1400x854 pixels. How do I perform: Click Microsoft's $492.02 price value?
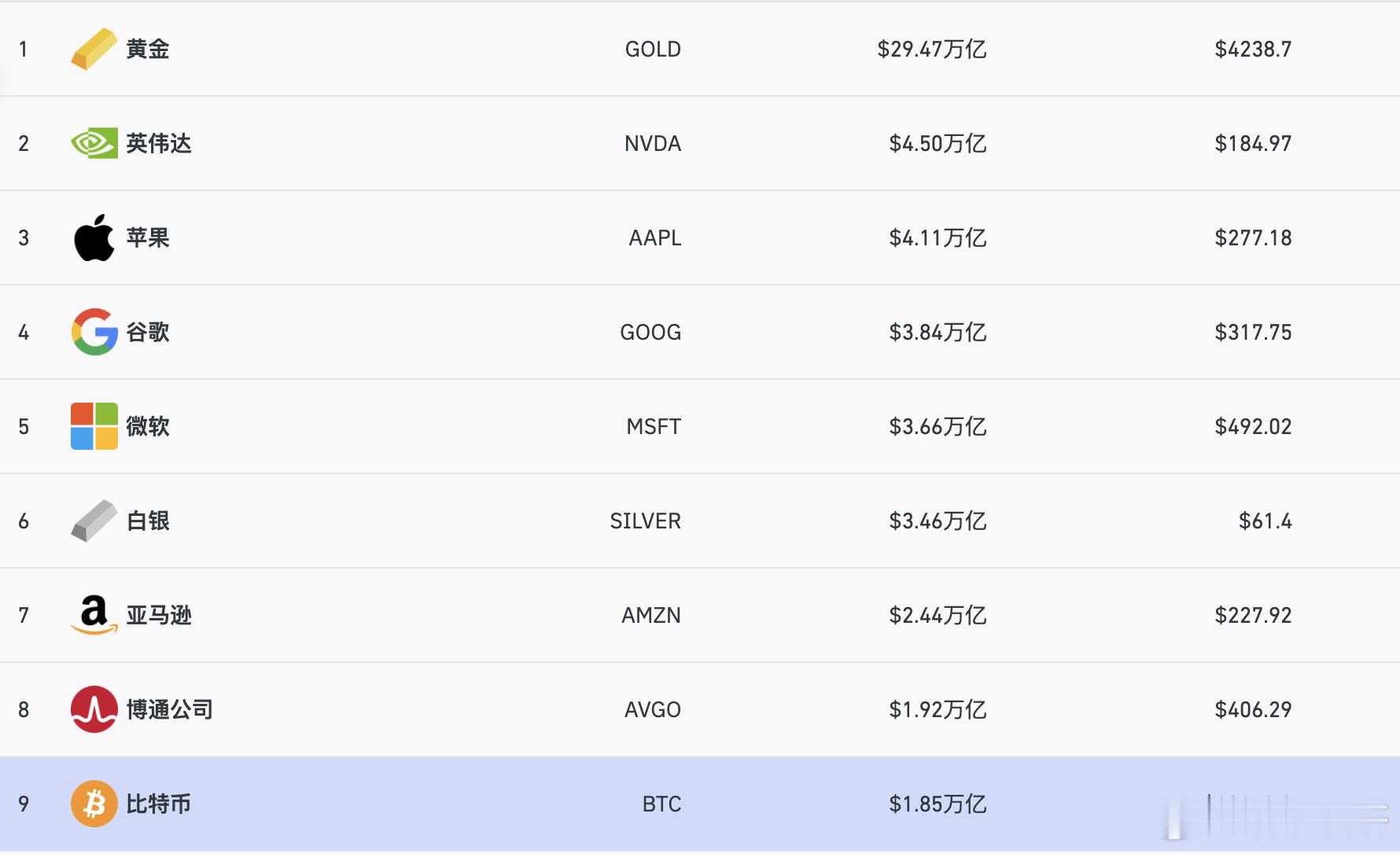(1253, 426)
